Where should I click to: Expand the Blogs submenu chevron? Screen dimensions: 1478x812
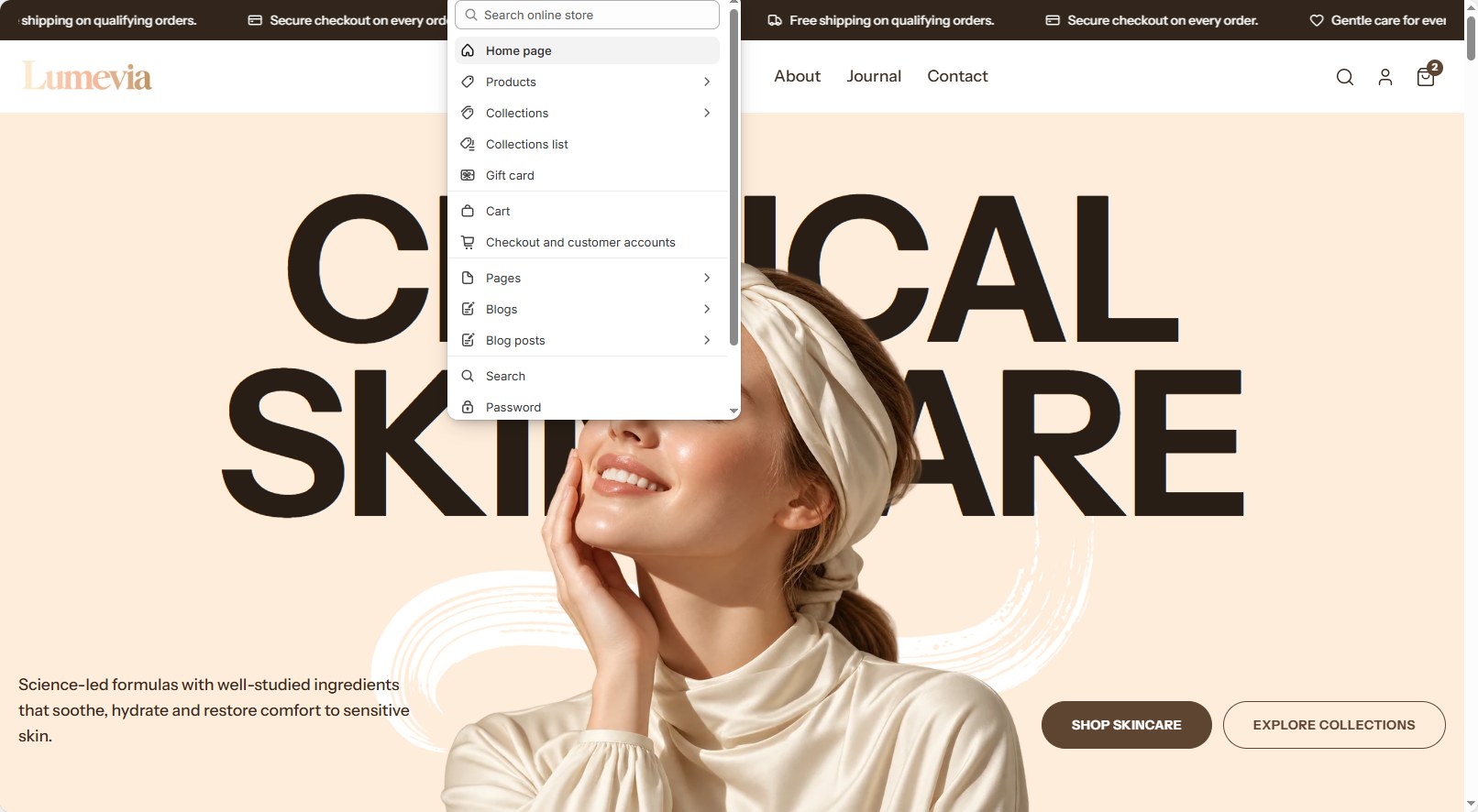click(x=707, y=309)
